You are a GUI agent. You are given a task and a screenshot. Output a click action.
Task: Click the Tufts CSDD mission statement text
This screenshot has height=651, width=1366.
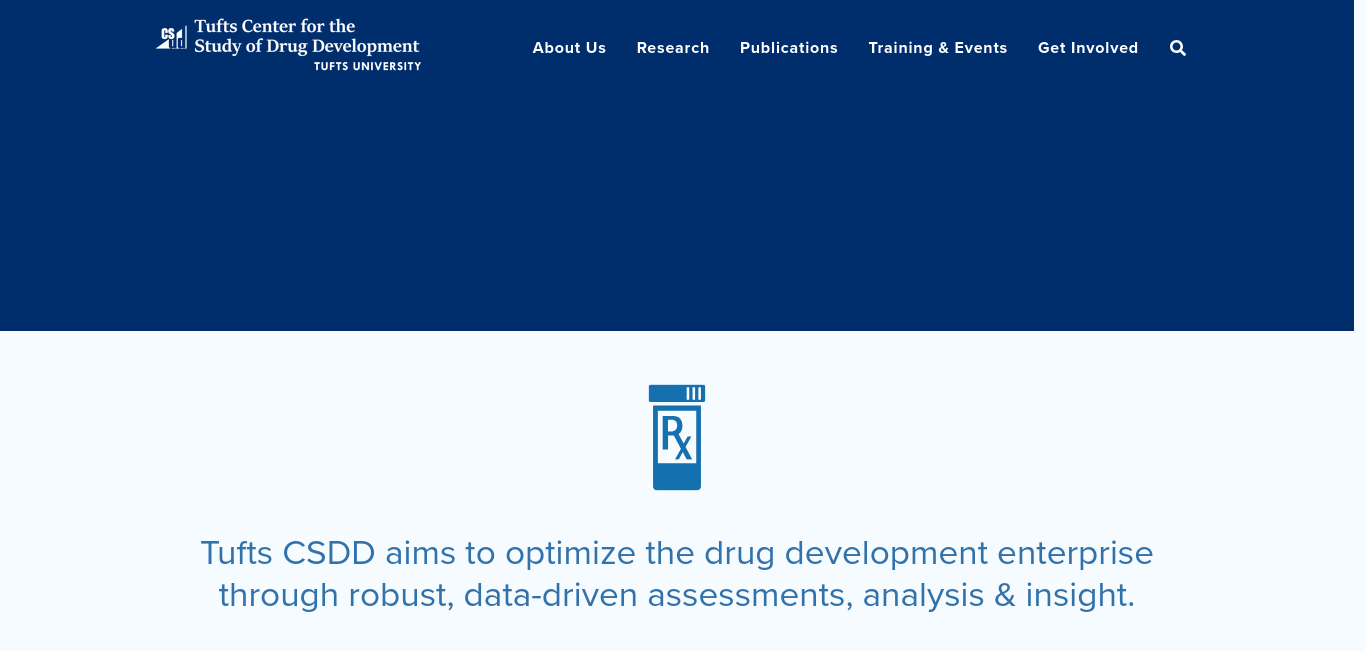tap(677, 573)
